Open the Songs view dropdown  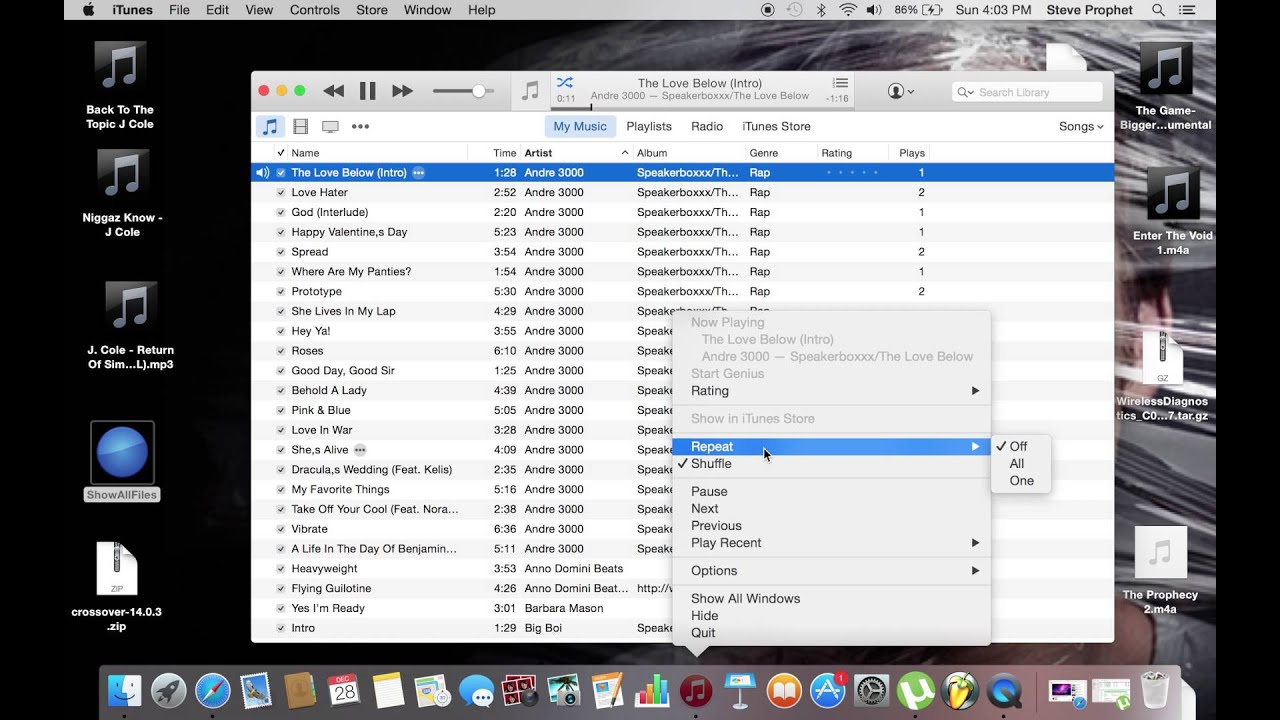tap(1081, 126)
